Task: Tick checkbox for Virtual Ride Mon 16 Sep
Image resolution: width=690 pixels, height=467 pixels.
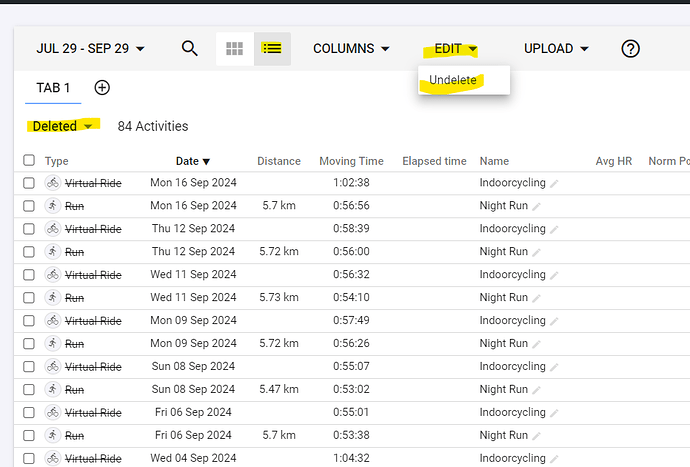Action: [x=29, y=183]
